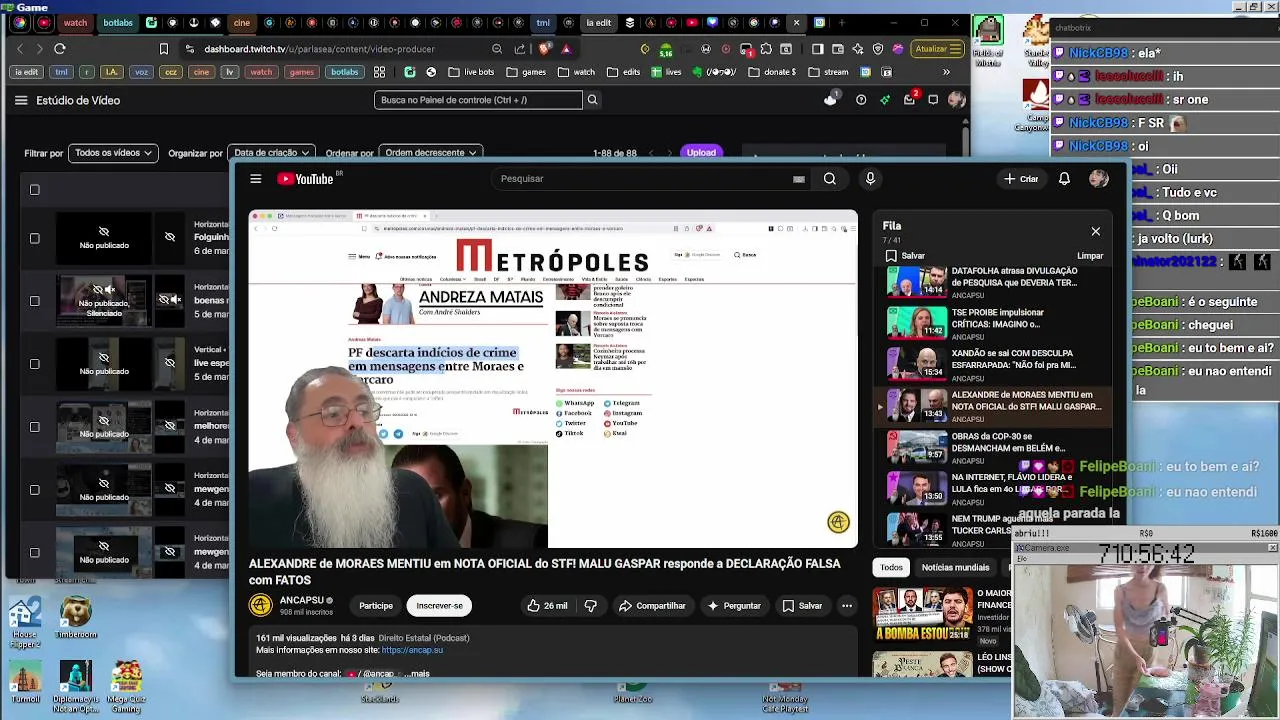Open on-screen keyboard icon in YouTube search

798,179
